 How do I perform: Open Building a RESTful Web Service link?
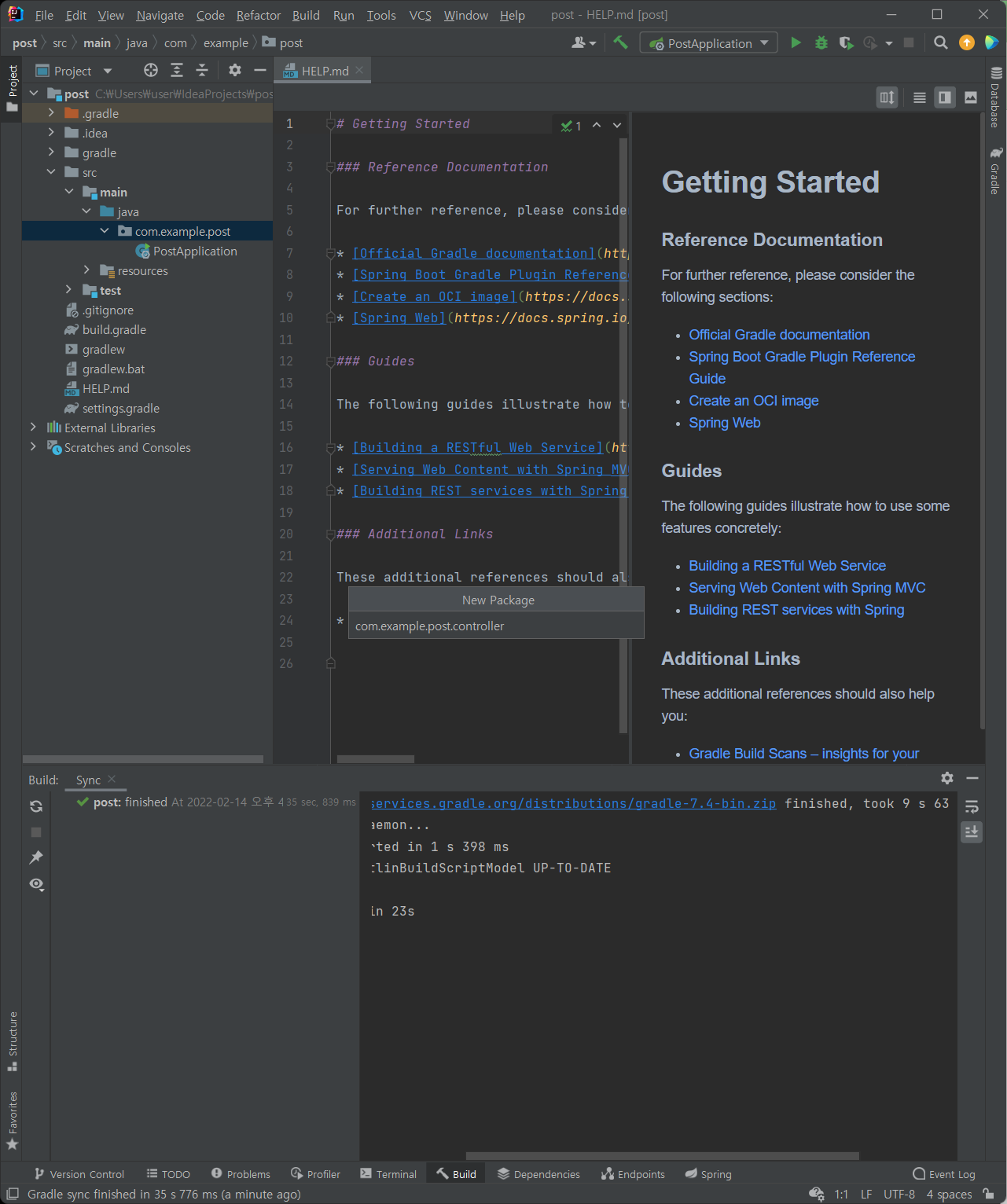coord(787,566)
